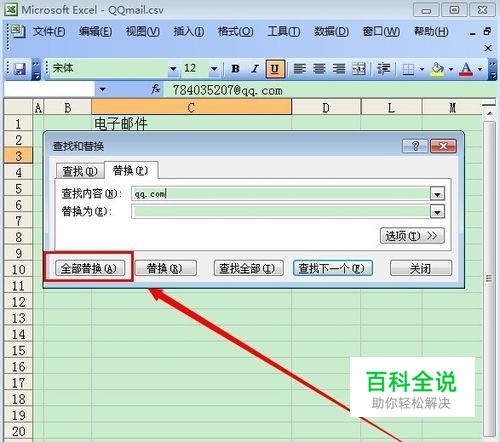Screen dimensions: 500x442
Task: Align text right
Action: (x=339, y=69)
